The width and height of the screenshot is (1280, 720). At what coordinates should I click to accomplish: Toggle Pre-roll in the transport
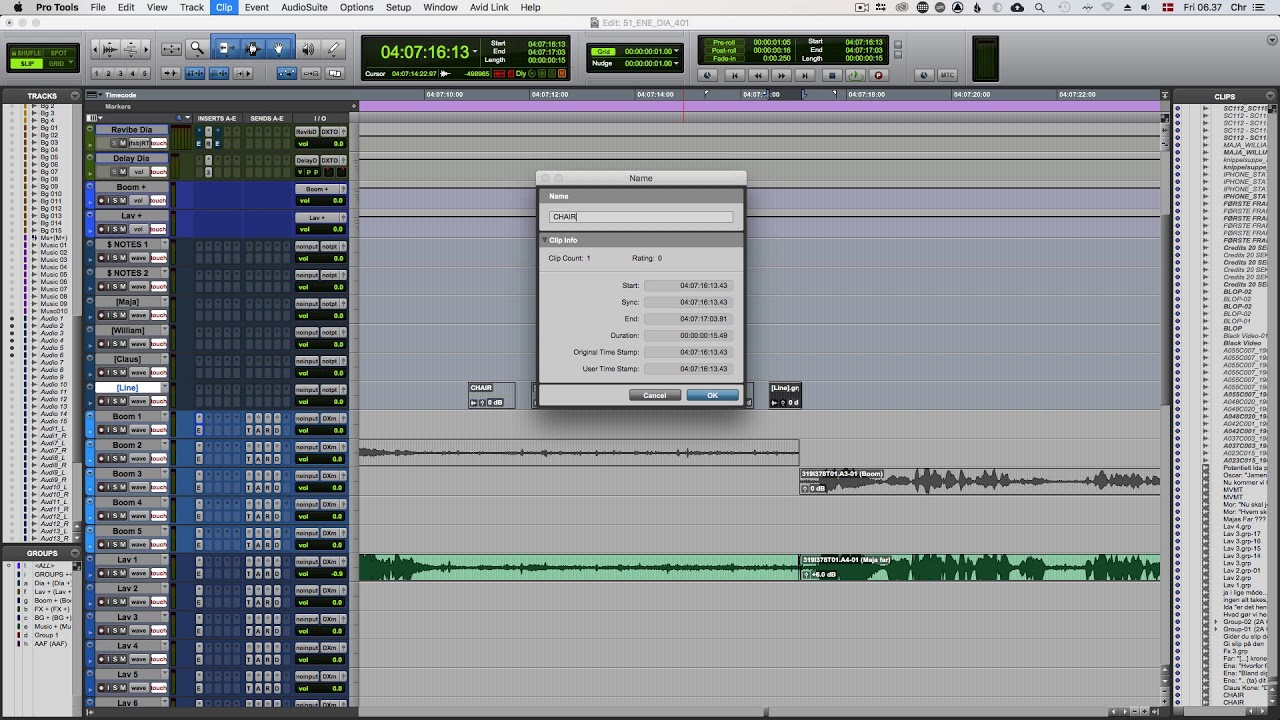724,43
